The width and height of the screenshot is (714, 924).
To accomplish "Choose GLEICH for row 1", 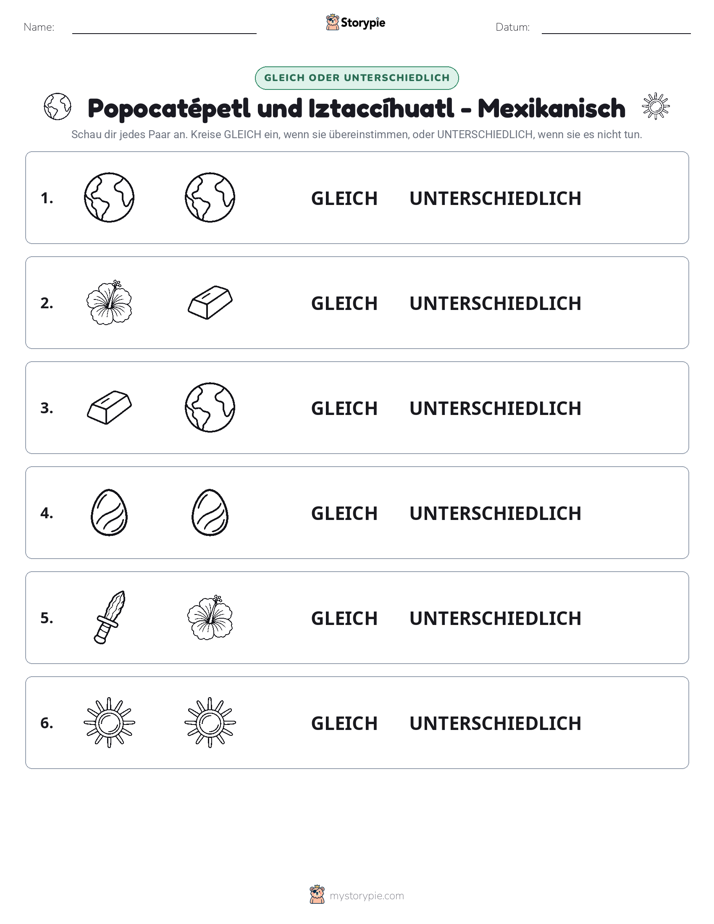I will [x=344, y=198].
